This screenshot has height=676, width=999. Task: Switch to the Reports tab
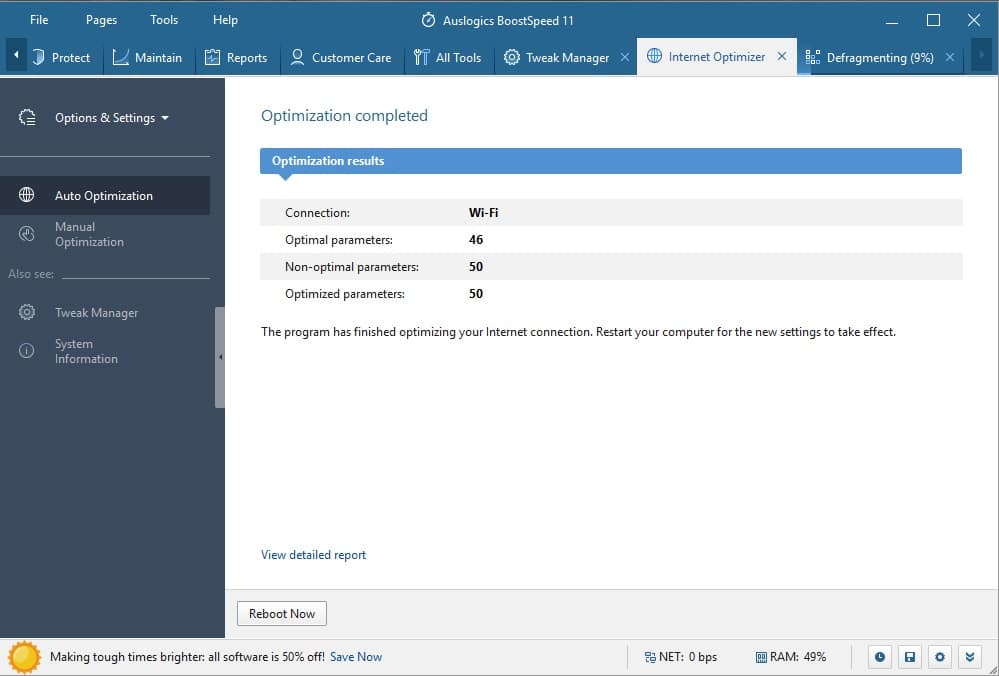[x=236, y=57]
